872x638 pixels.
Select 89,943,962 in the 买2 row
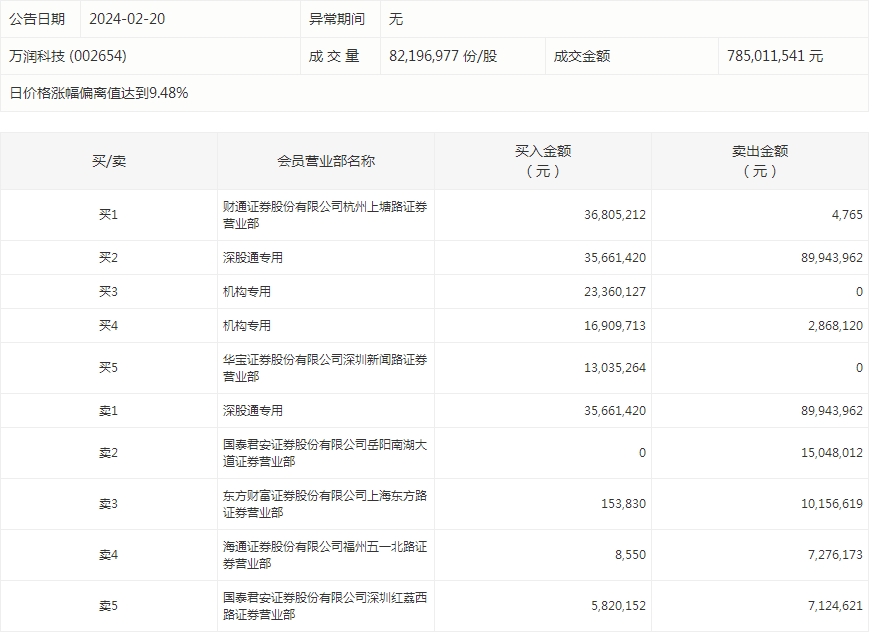(x=831, y=258)
